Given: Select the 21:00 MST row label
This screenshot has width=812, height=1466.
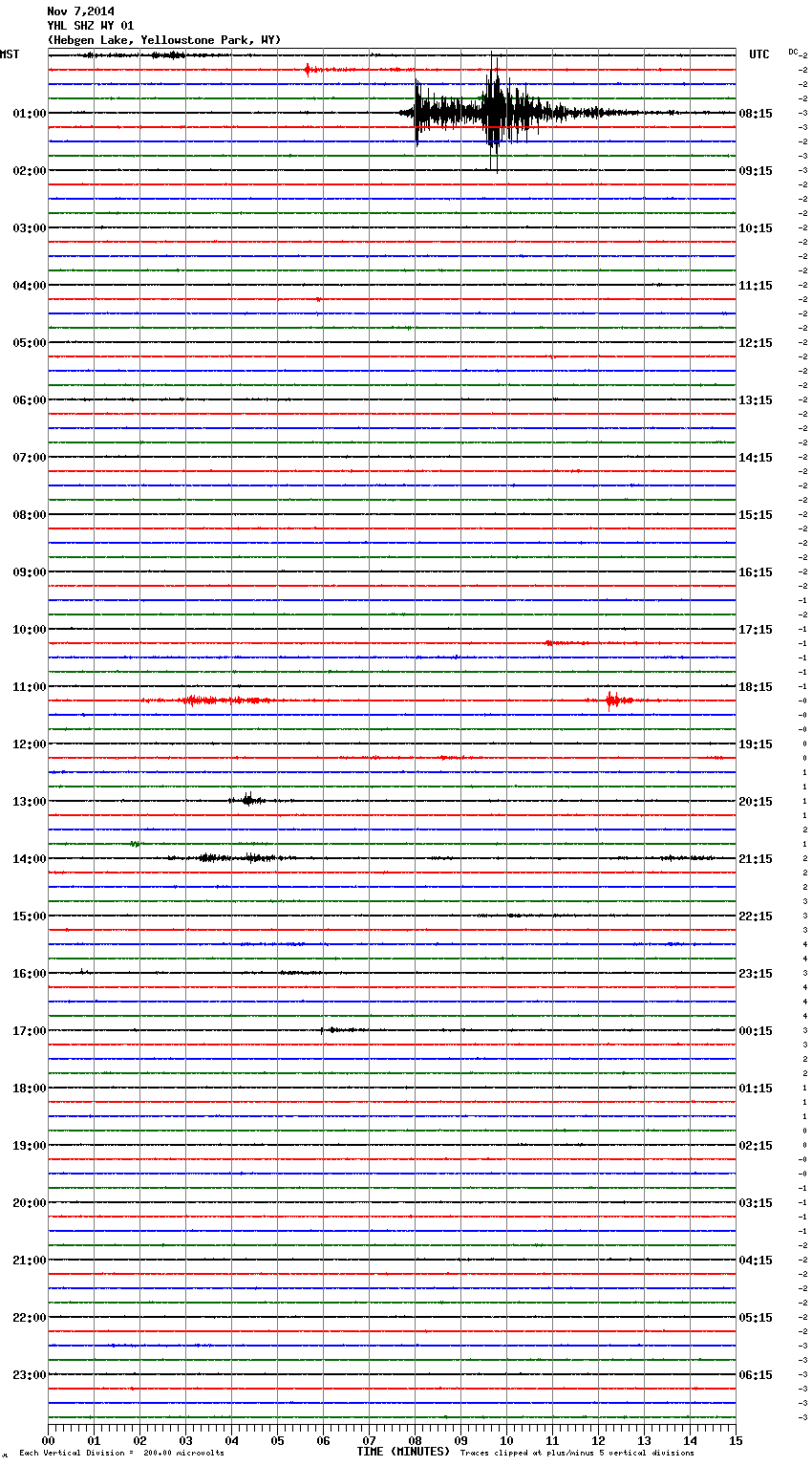Looking at the screenshot, I should 30,1261.
